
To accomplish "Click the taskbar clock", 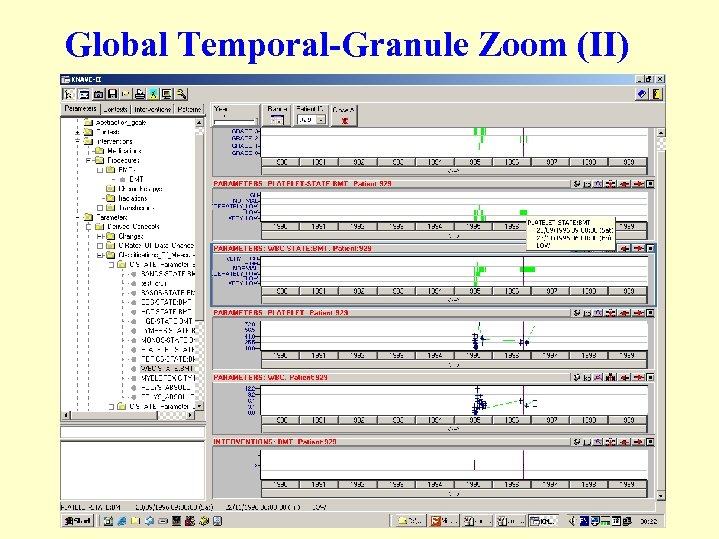I will point(648,522).
